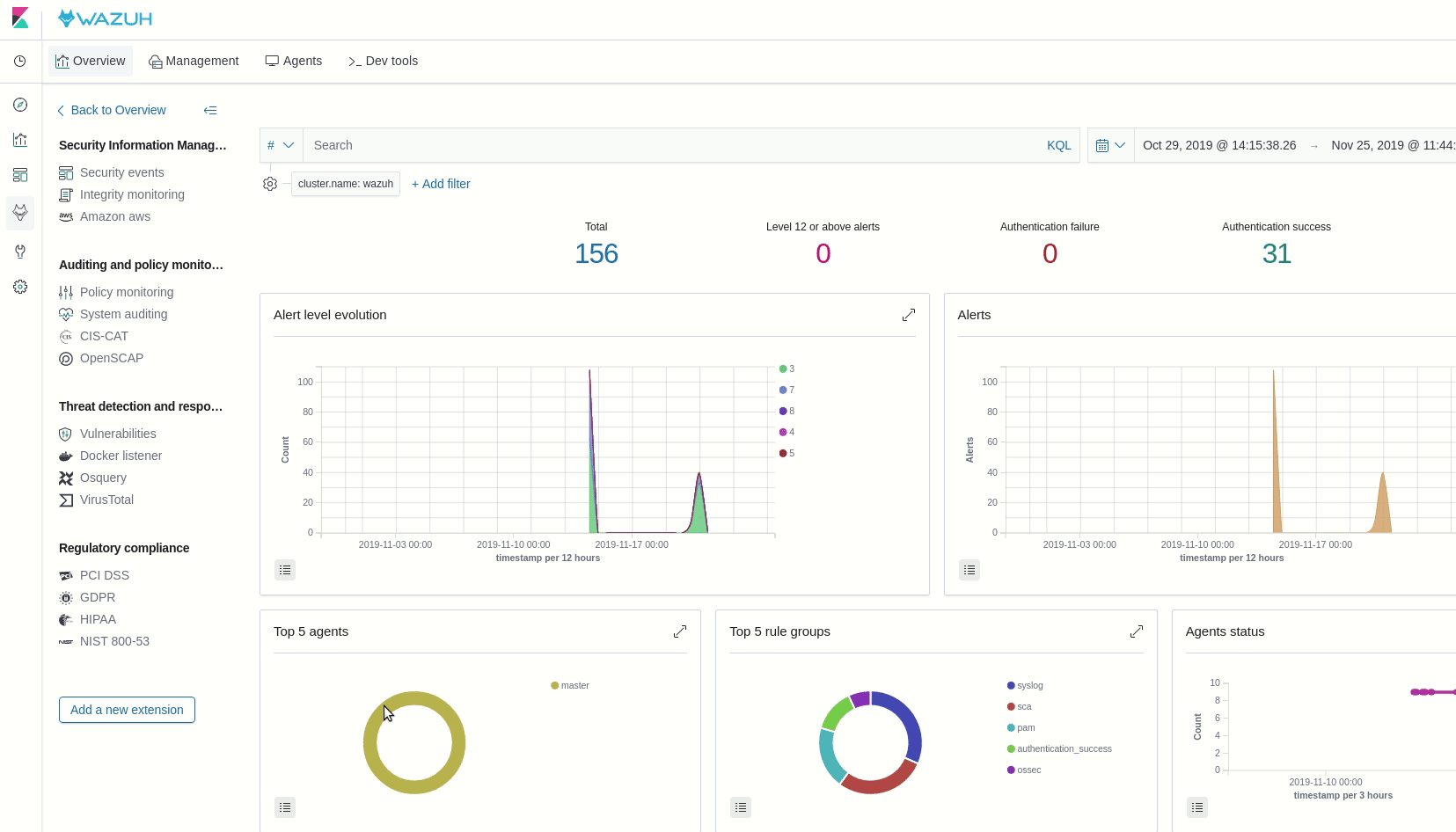The height and width of the screenshot is (832, 1456).
Task: Switch to the Management tab
Action: [x=194, y=61]
